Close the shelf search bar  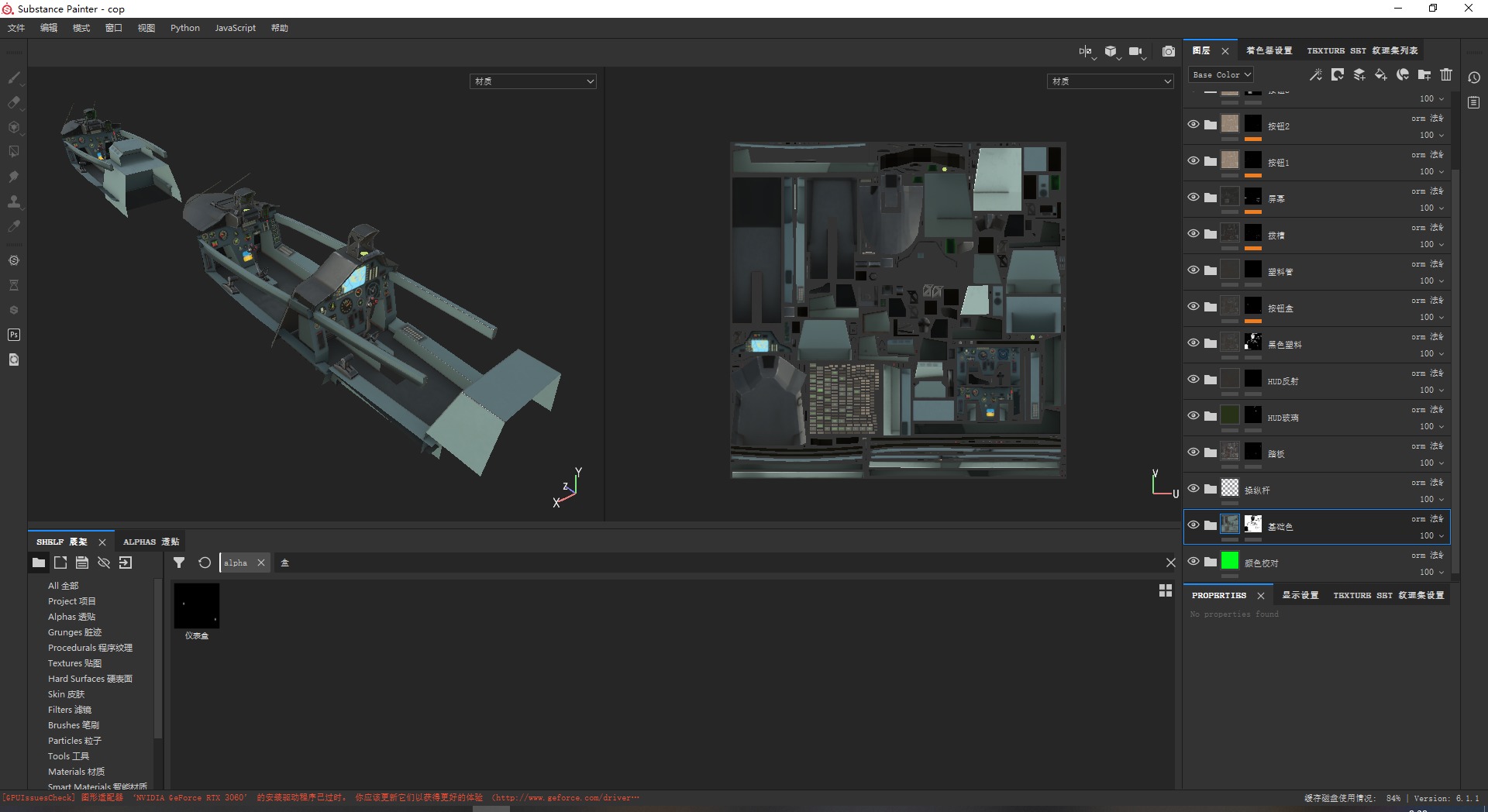(1170, 563)
